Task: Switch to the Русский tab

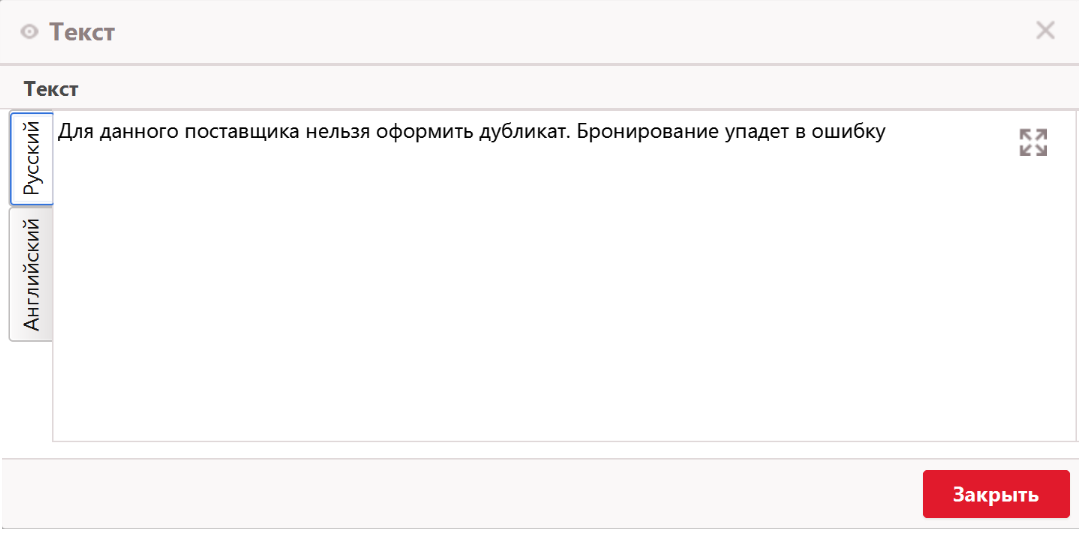Action: pos(32,158)
